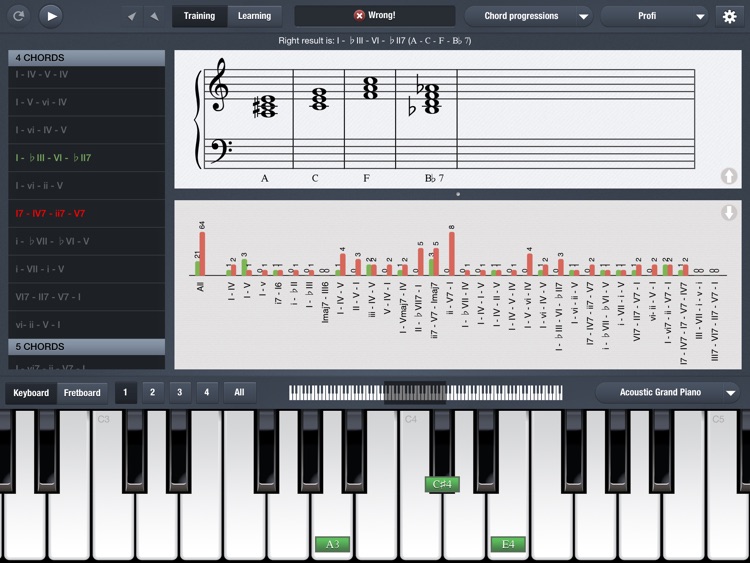Screen dimensions: 750x563
Task: Open settings gear icon
Action: point(729,17)
